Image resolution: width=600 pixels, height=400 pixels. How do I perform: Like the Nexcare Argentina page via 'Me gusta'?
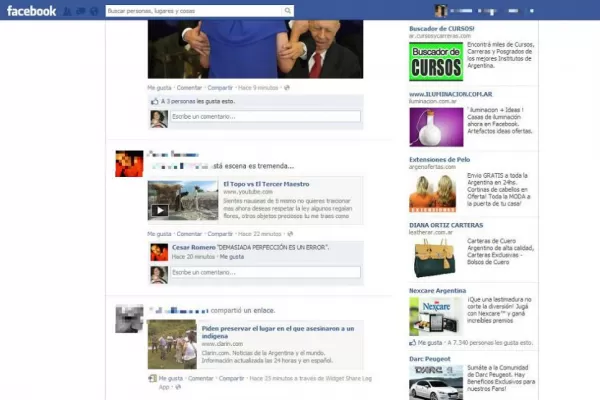[x=430, y=343]
